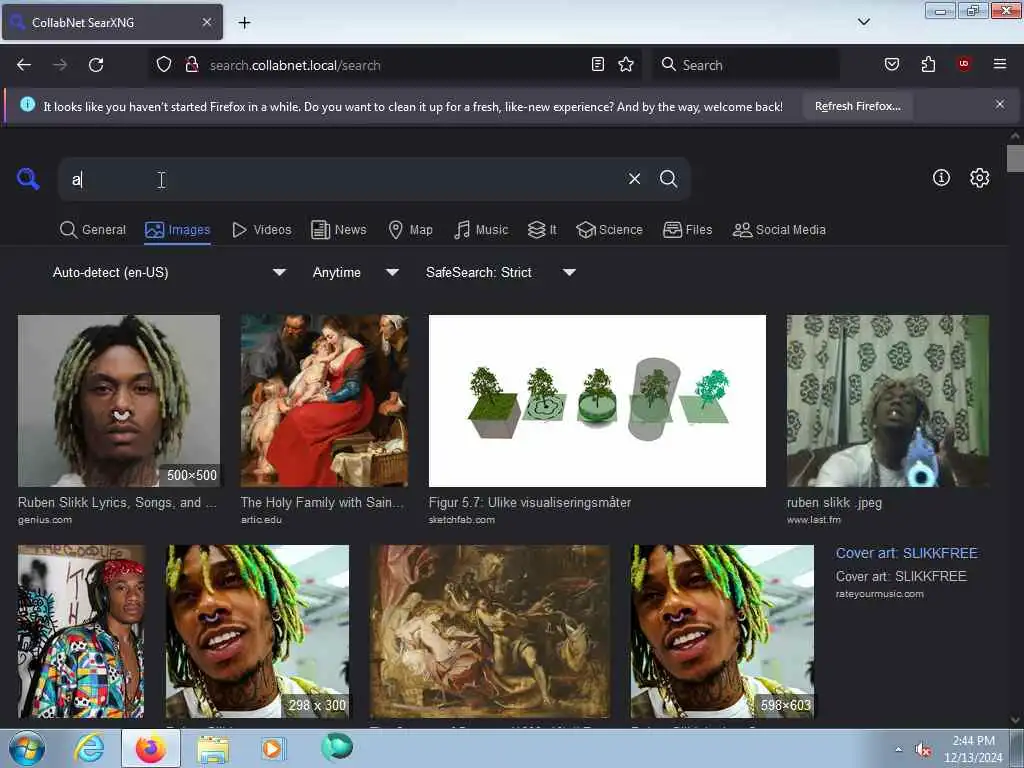Switch to the Map category
Viewport: 1024px width, 768px height.
[410, 230]
